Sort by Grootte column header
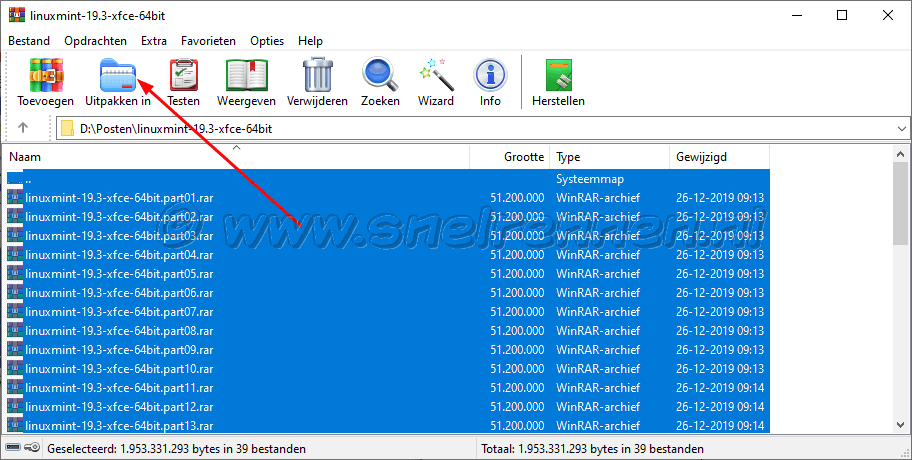Viewport: 912px width, 460px height. tap(510, 156)
